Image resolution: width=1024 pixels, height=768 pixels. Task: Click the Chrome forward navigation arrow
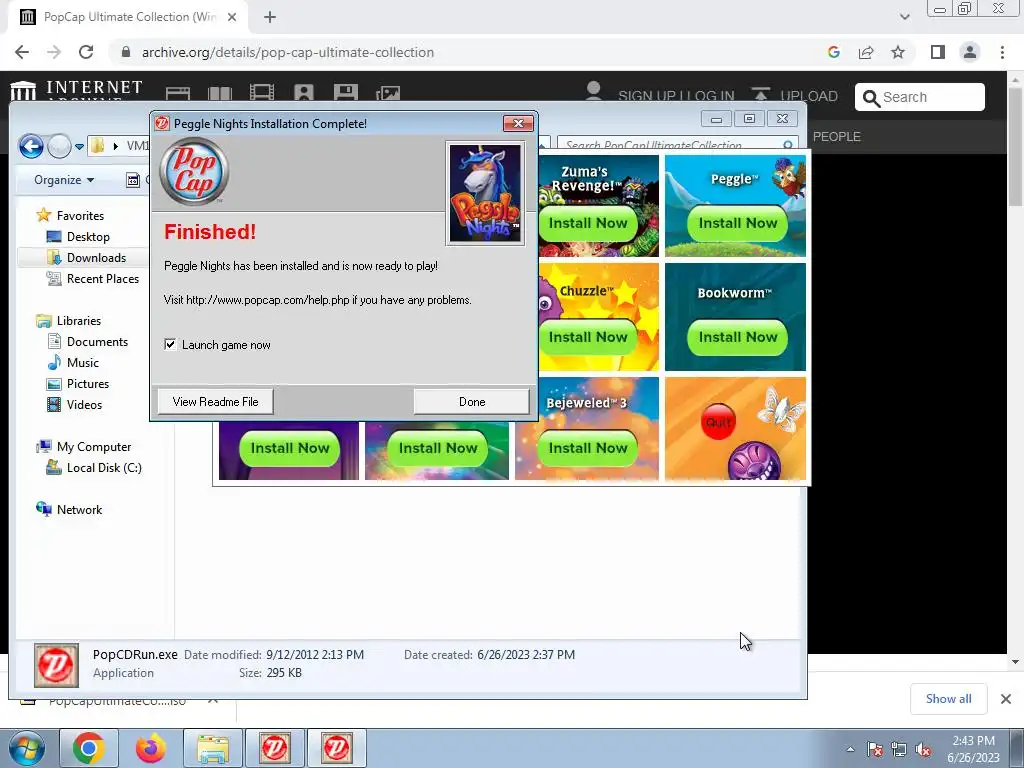(x=54, y=52)
